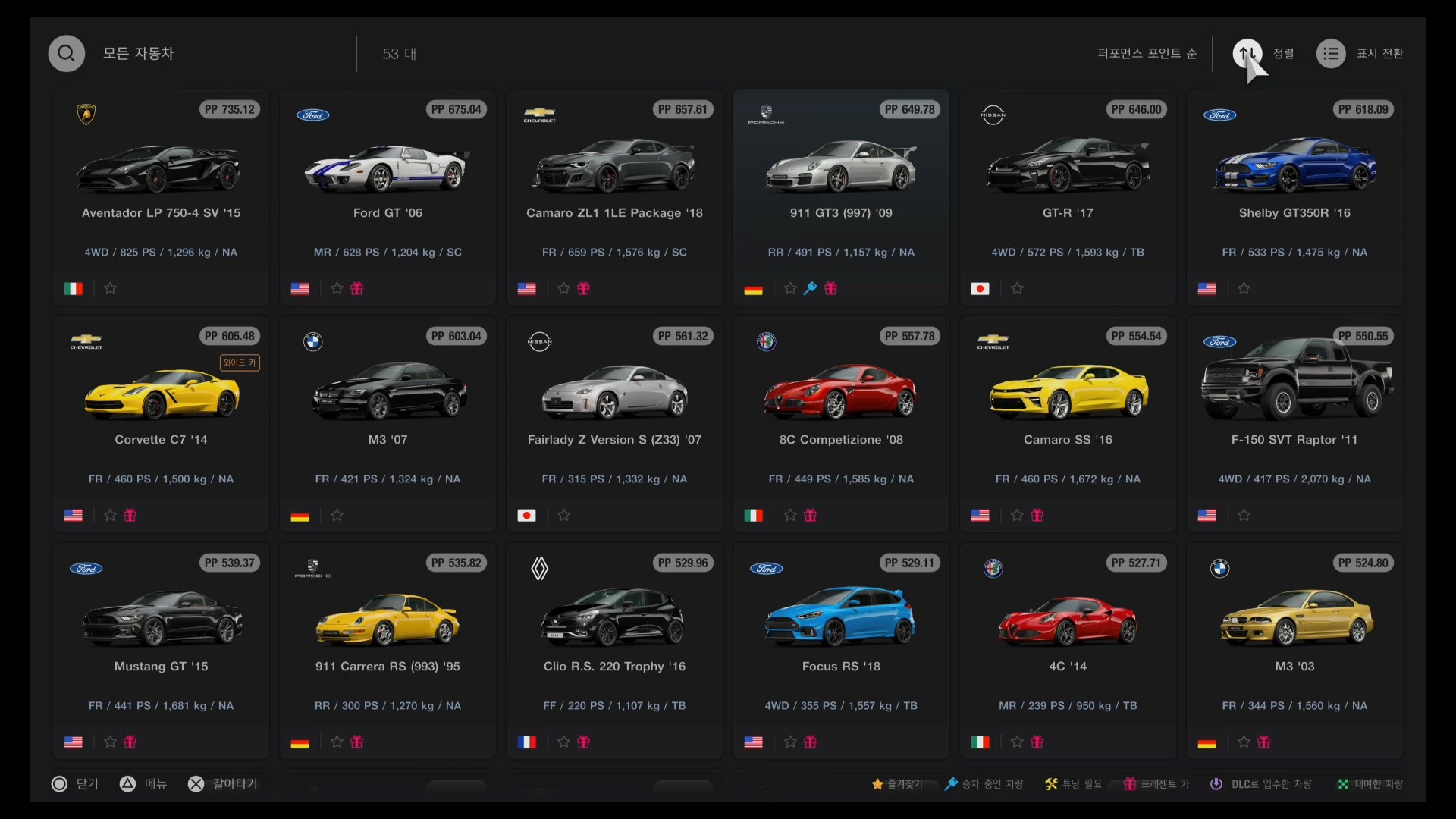Image resolution: width=1456 pixels, height=819 pixels.
Task: Select the Focus RS '18 thumbnail
Action: [x=840, y=616]
